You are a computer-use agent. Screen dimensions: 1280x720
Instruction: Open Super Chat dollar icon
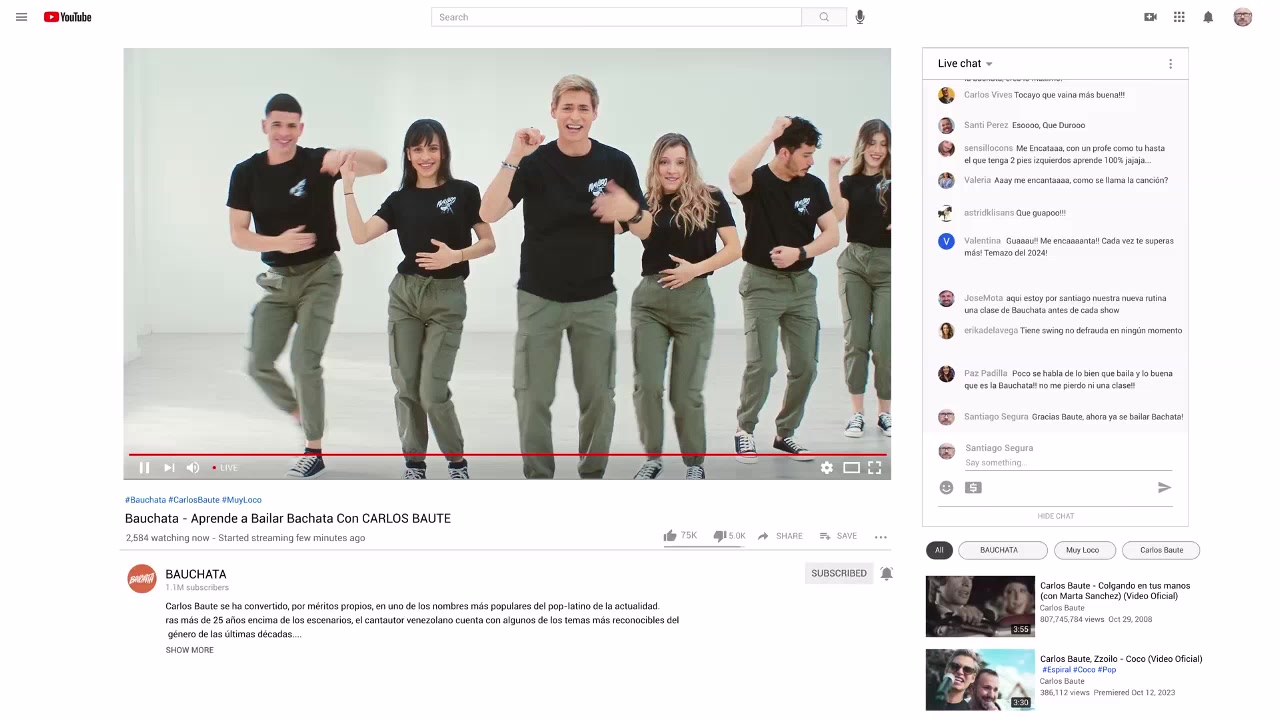click(973, 488)
